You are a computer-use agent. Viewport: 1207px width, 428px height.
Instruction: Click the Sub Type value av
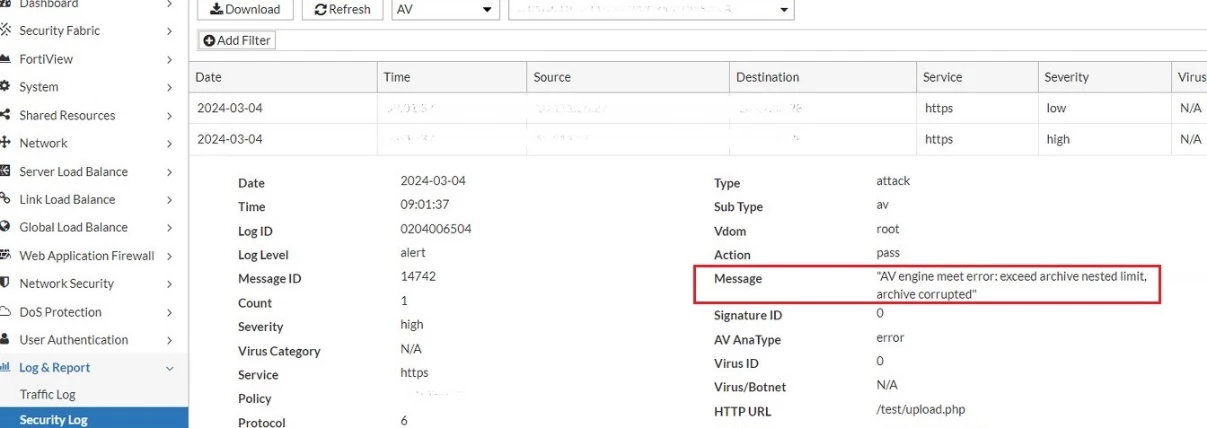click(x=882, y=205)
